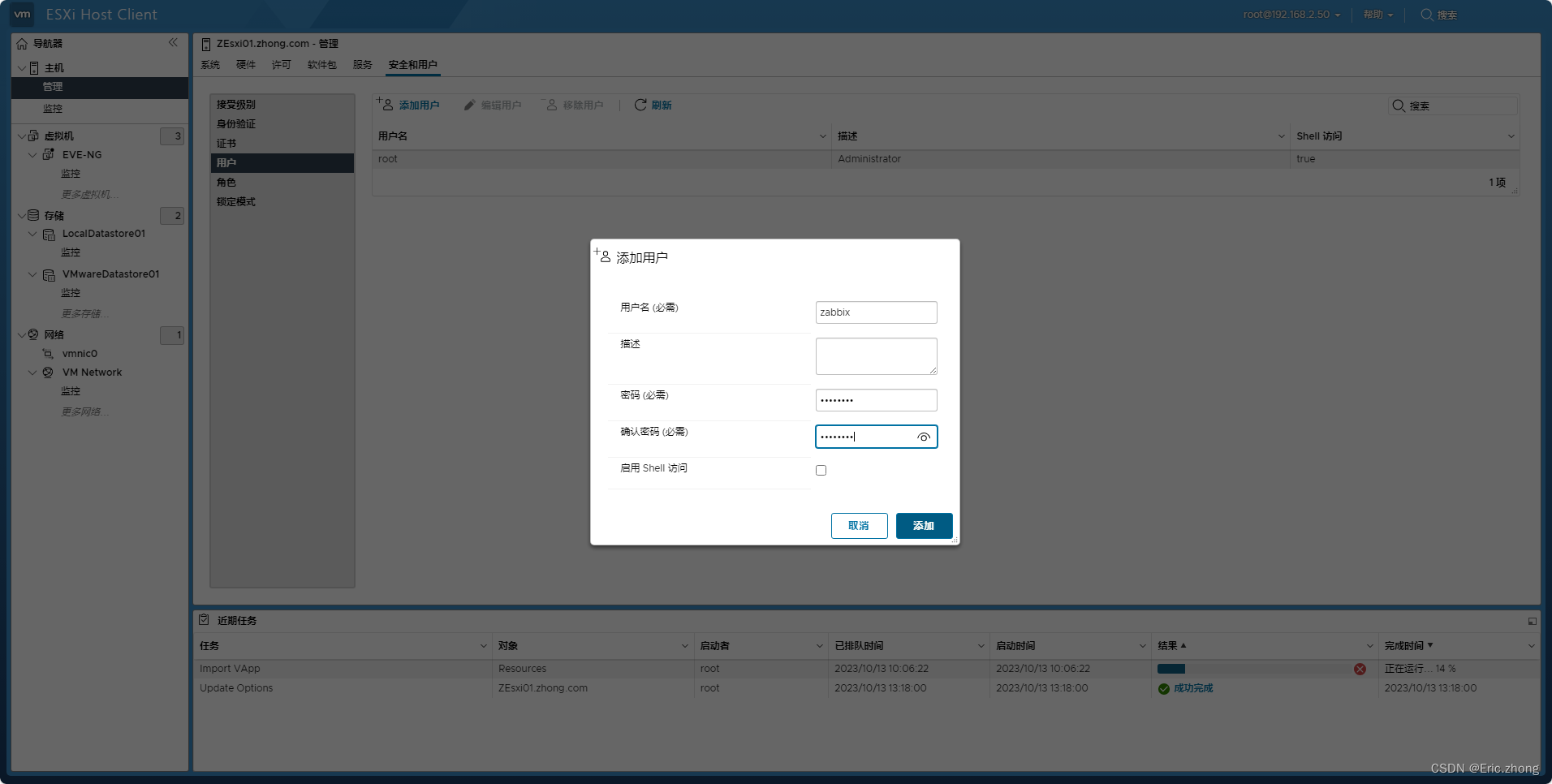Click the host icon beside ZEsxi01.zhong.com title

pos(206,44)
